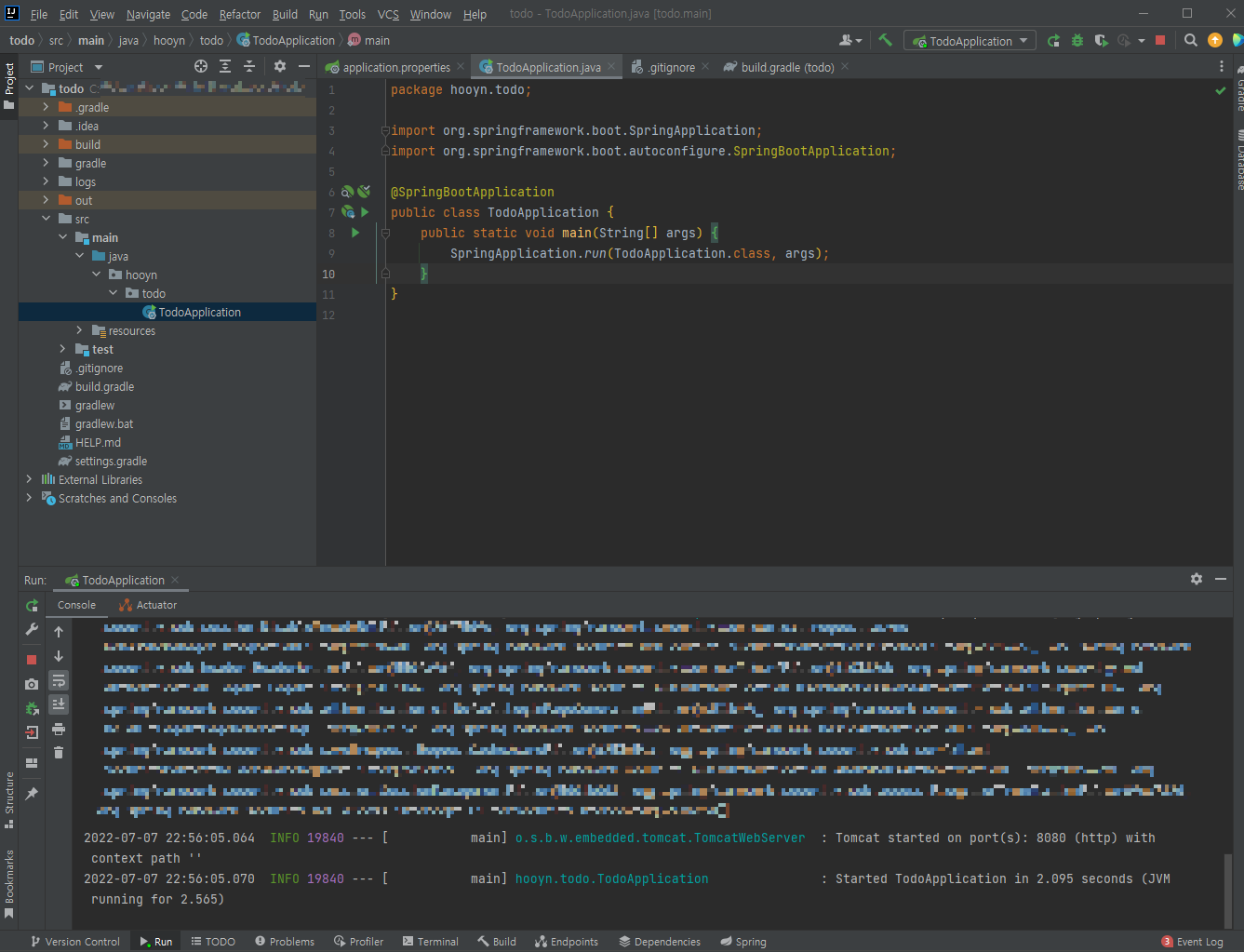Expand the test folder
1244x952 pixels.
pyautogui.click(x=62, y=349)
